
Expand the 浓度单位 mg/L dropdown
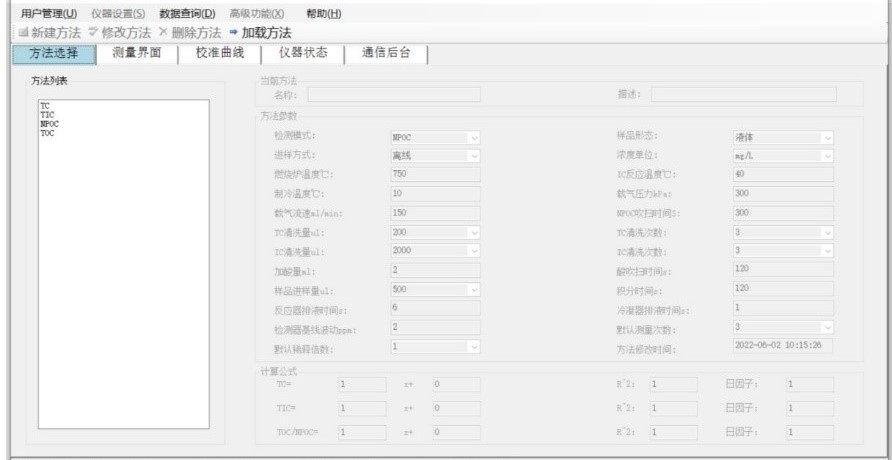tap(827, 156)
